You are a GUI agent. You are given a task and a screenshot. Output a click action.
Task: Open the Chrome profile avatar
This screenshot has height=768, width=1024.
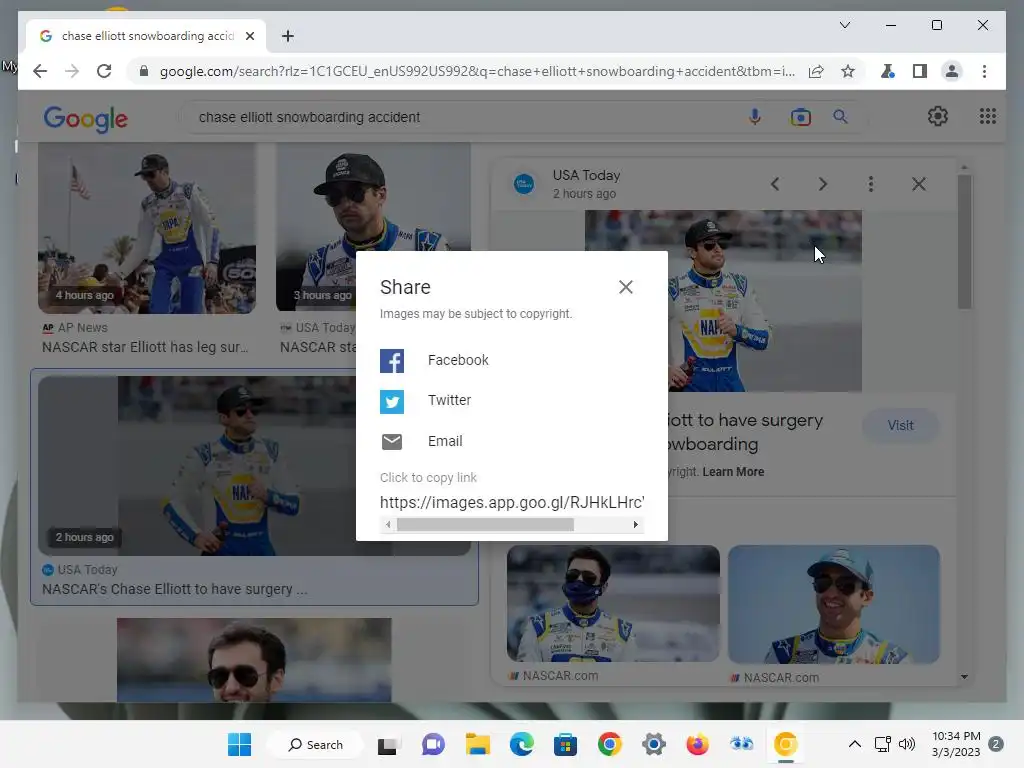pos(952,71)
